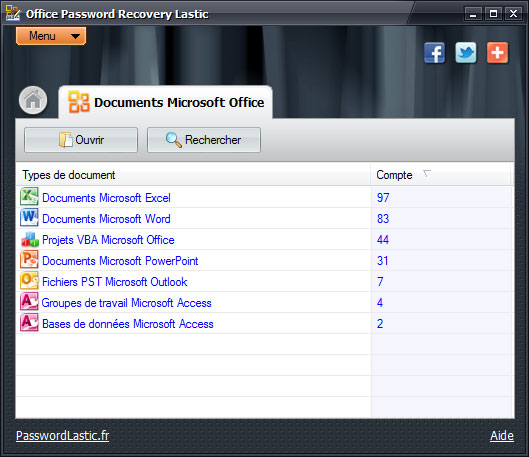Open Fichiers PST Microsoft Outlook link
Screen dimensions: 529x457
click(x=115, y=282)
